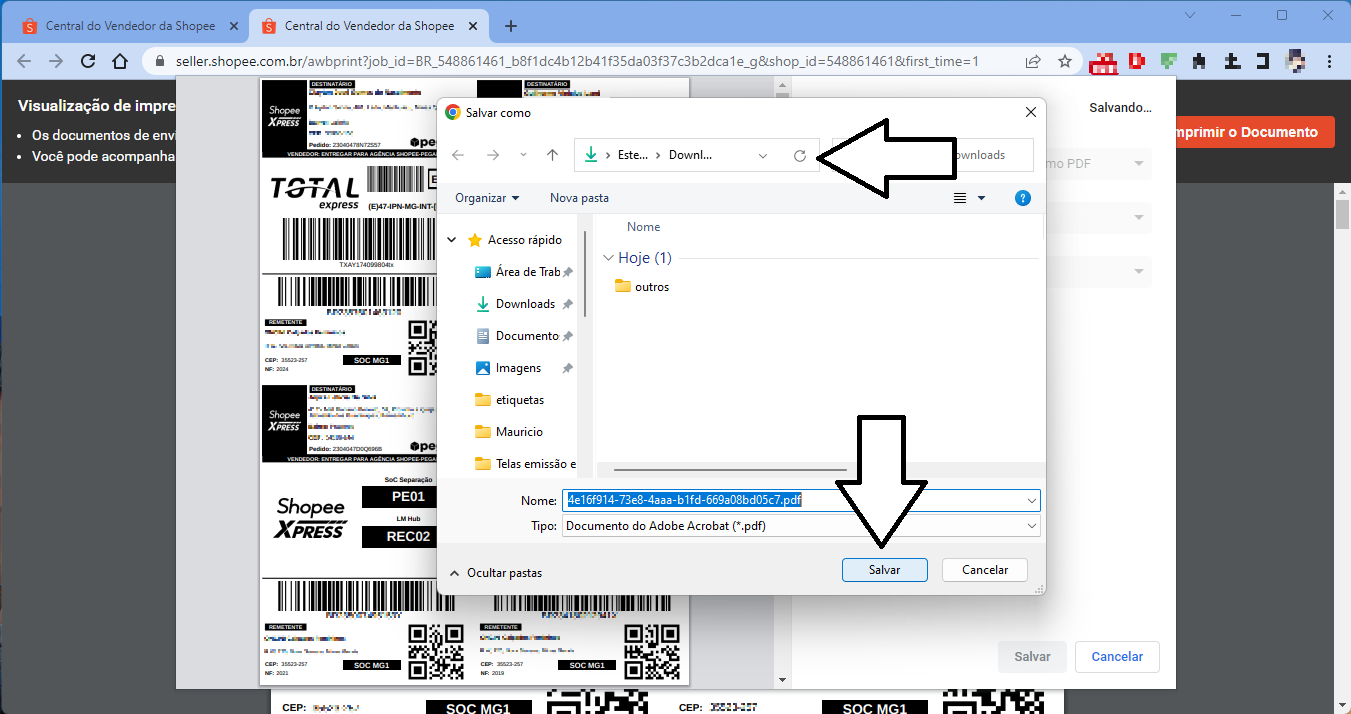Select the second Central do Vendedor tab
Image resolution: width=1351 pixels, height=714 pixels.
pos(369,26)
